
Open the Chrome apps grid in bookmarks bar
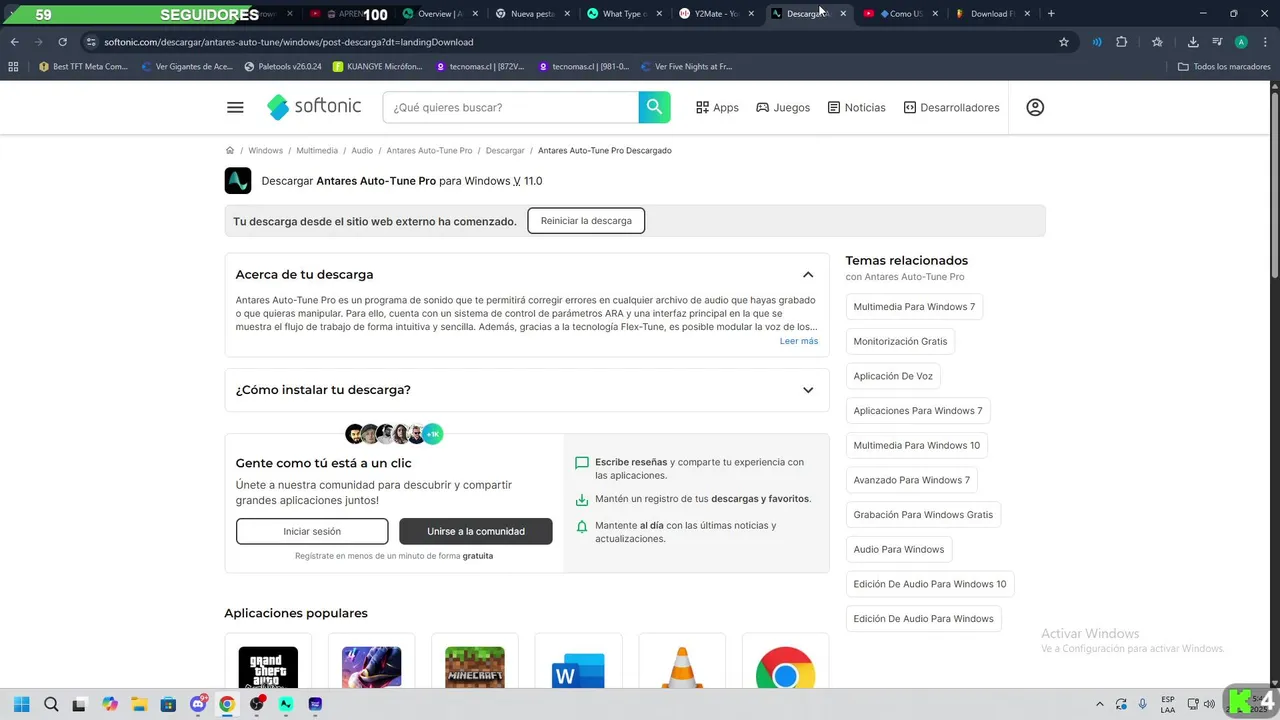(13, 67)
